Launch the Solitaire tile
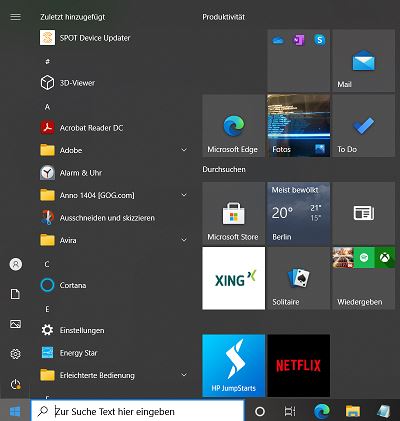This screenshot has width=400, height=421. (299, 278)
